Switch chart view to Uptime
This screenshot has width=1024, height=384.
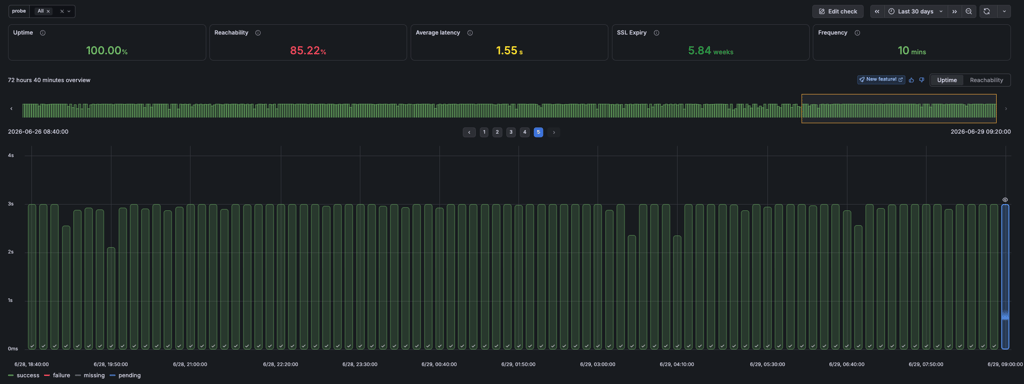(x=947, y=80)
